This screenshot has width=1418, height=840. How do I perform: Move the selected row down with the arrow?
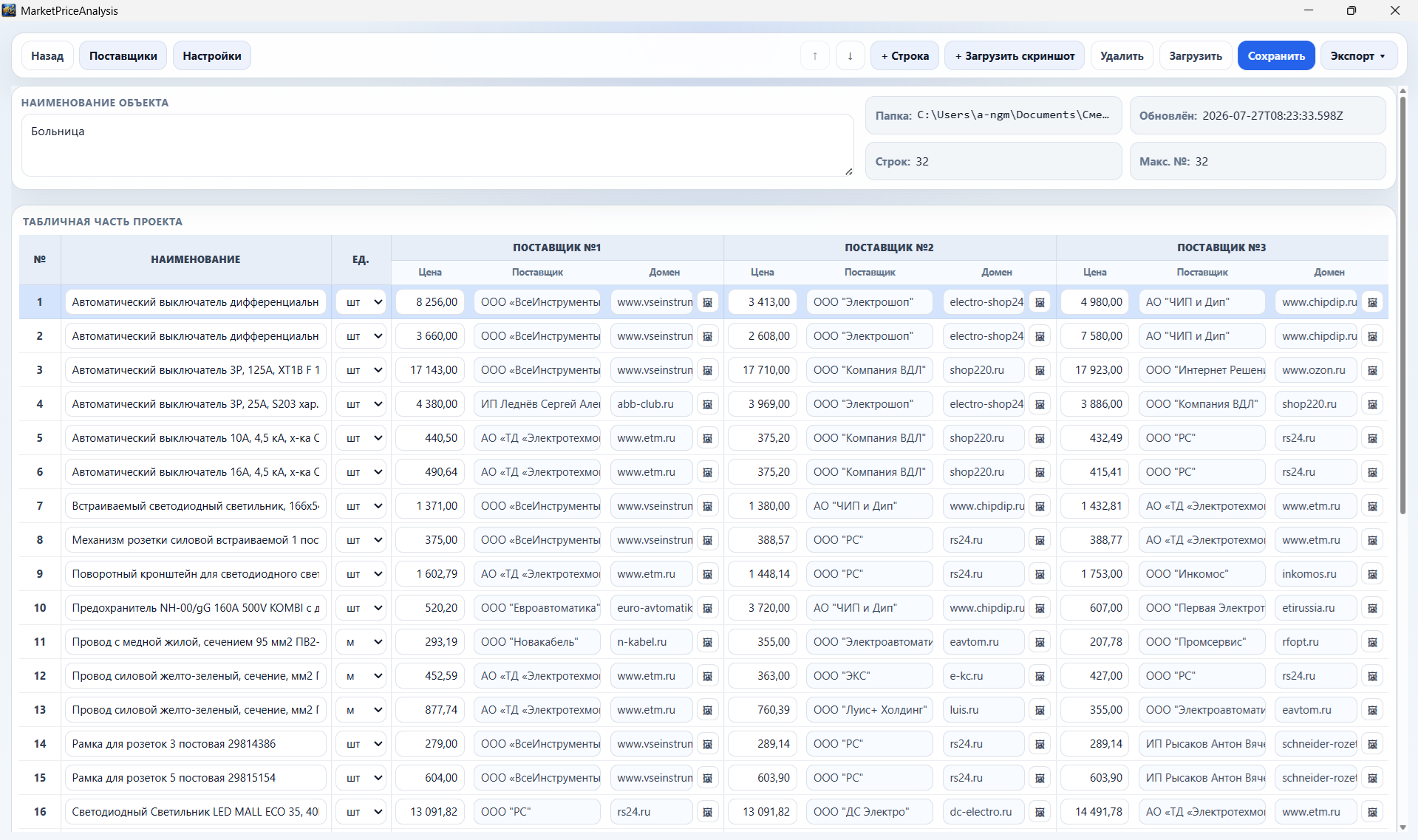851,56
